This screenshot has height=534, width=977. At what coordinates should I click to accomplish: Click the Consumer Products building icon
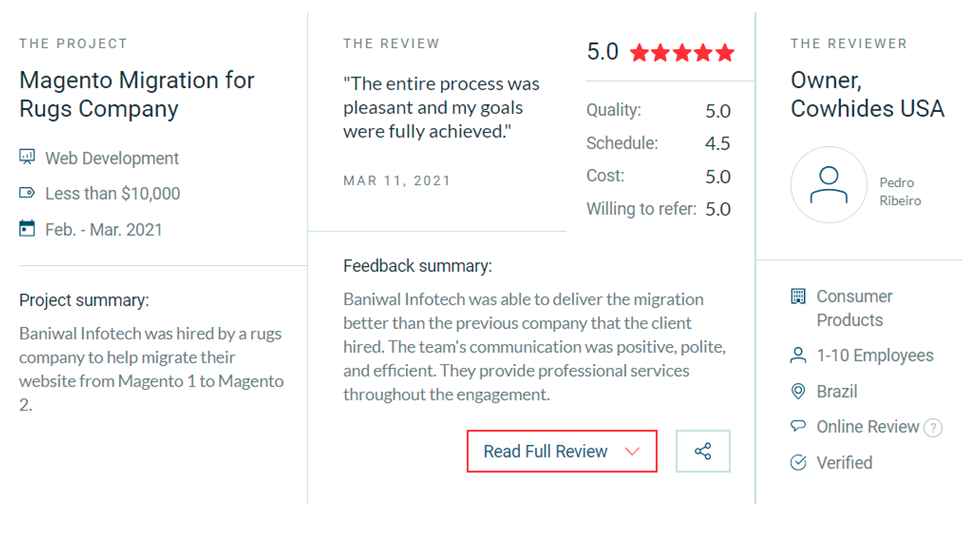pyautogui.click(x=798, y=296)
